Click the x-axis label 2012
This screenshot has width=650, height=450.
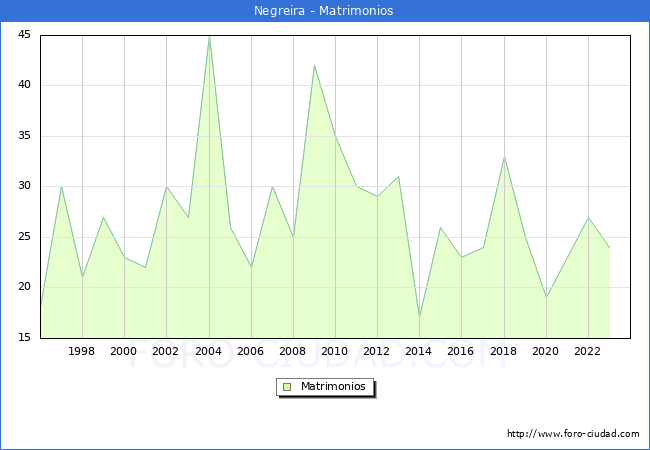(376, 351)
